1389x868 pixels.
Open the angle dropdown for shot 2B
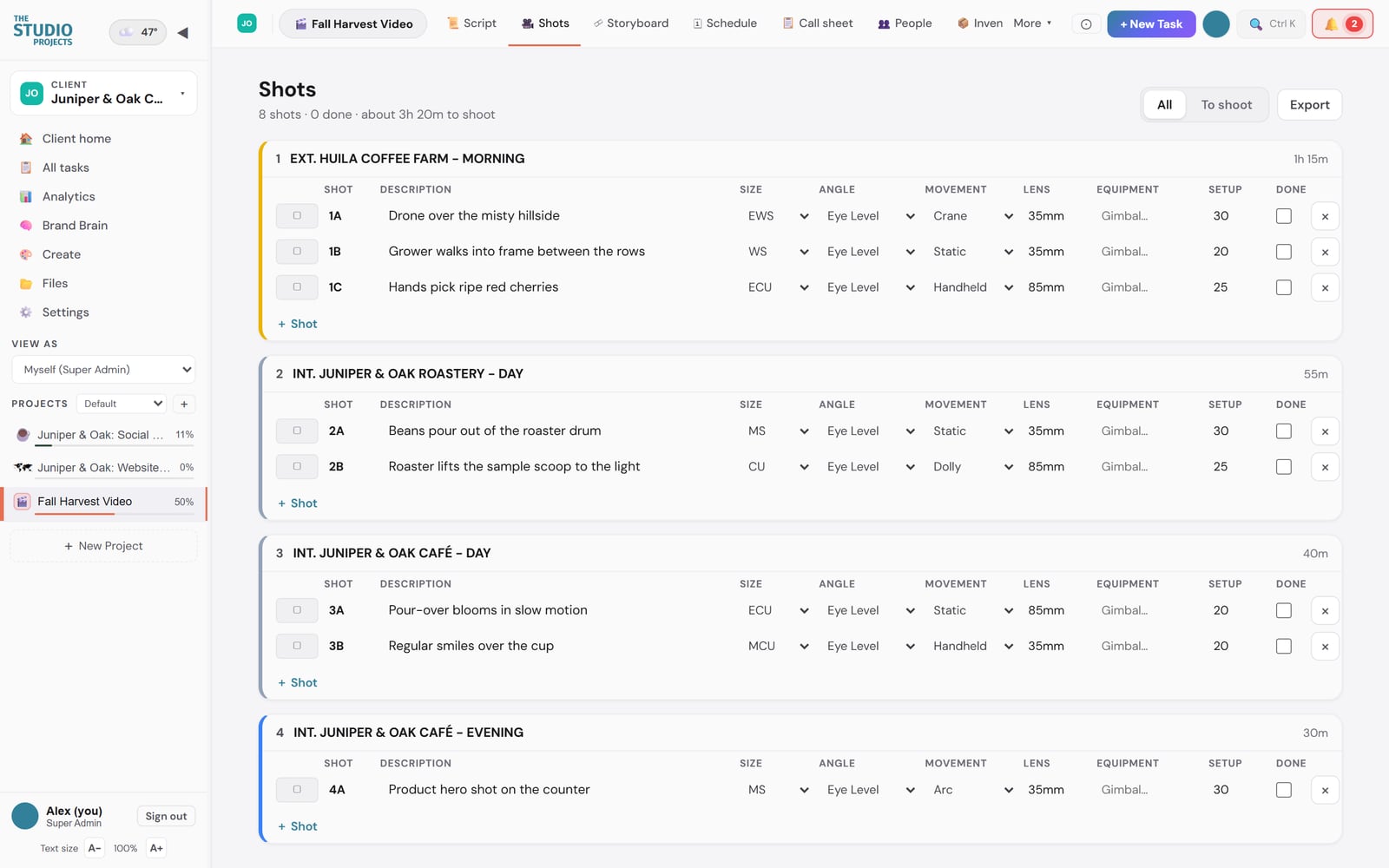tap(870, 467)
